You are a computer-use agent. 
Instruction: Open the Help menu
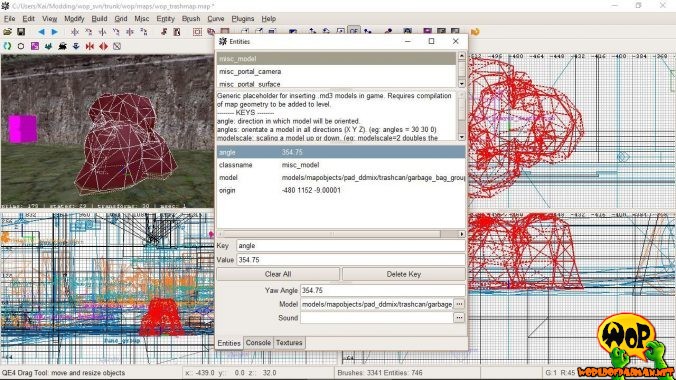pyautogui.click(x=269, y=19)
